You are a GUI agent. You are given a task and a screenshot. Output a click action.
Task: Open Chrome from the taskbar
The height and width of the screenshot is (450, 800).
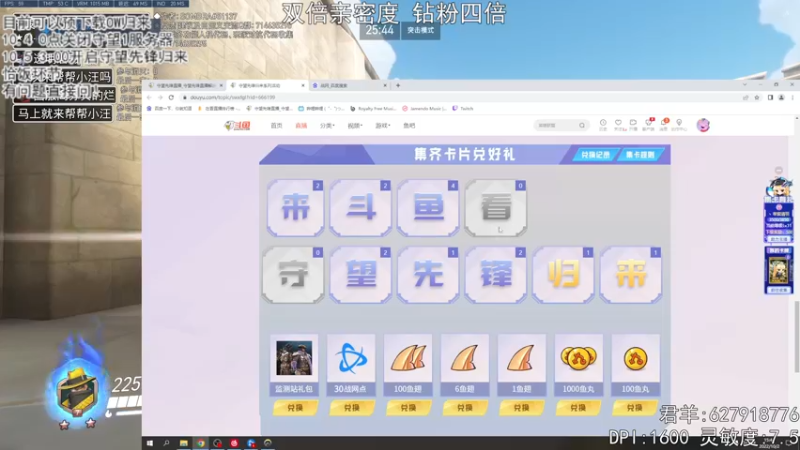point(201,443)
